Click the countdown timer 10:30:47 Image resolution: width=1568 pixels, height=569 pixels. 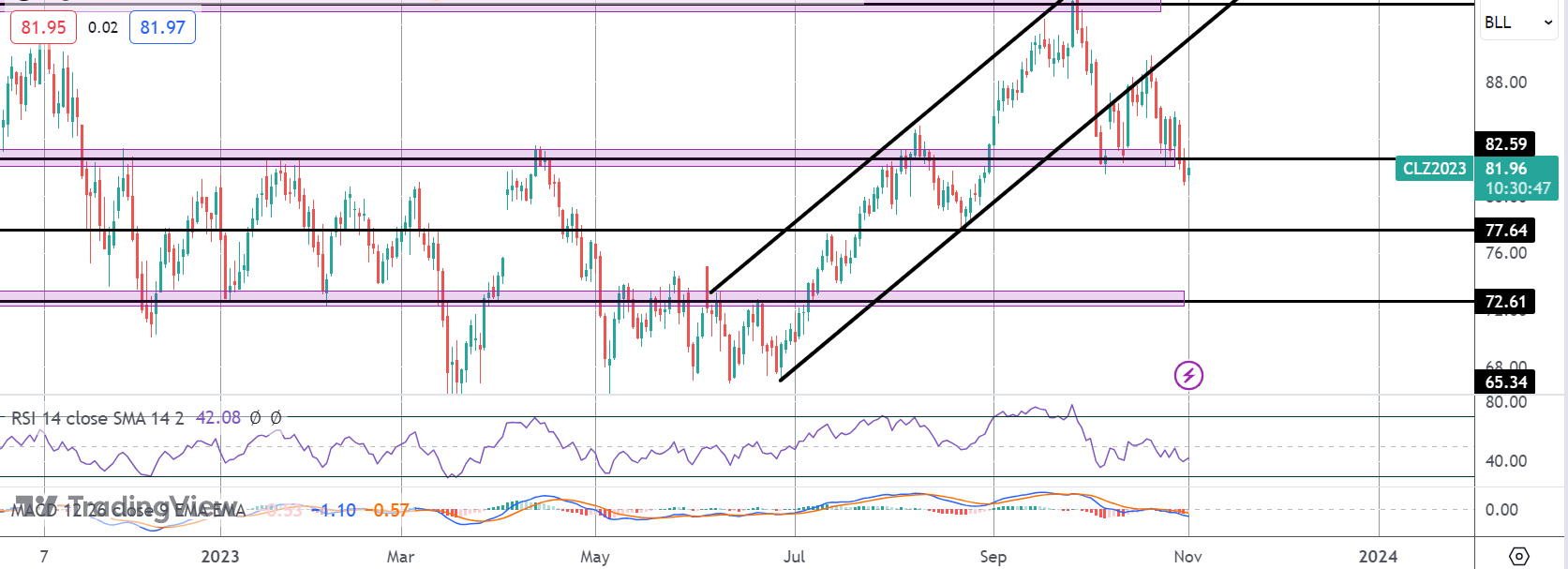pos(1518,188)
